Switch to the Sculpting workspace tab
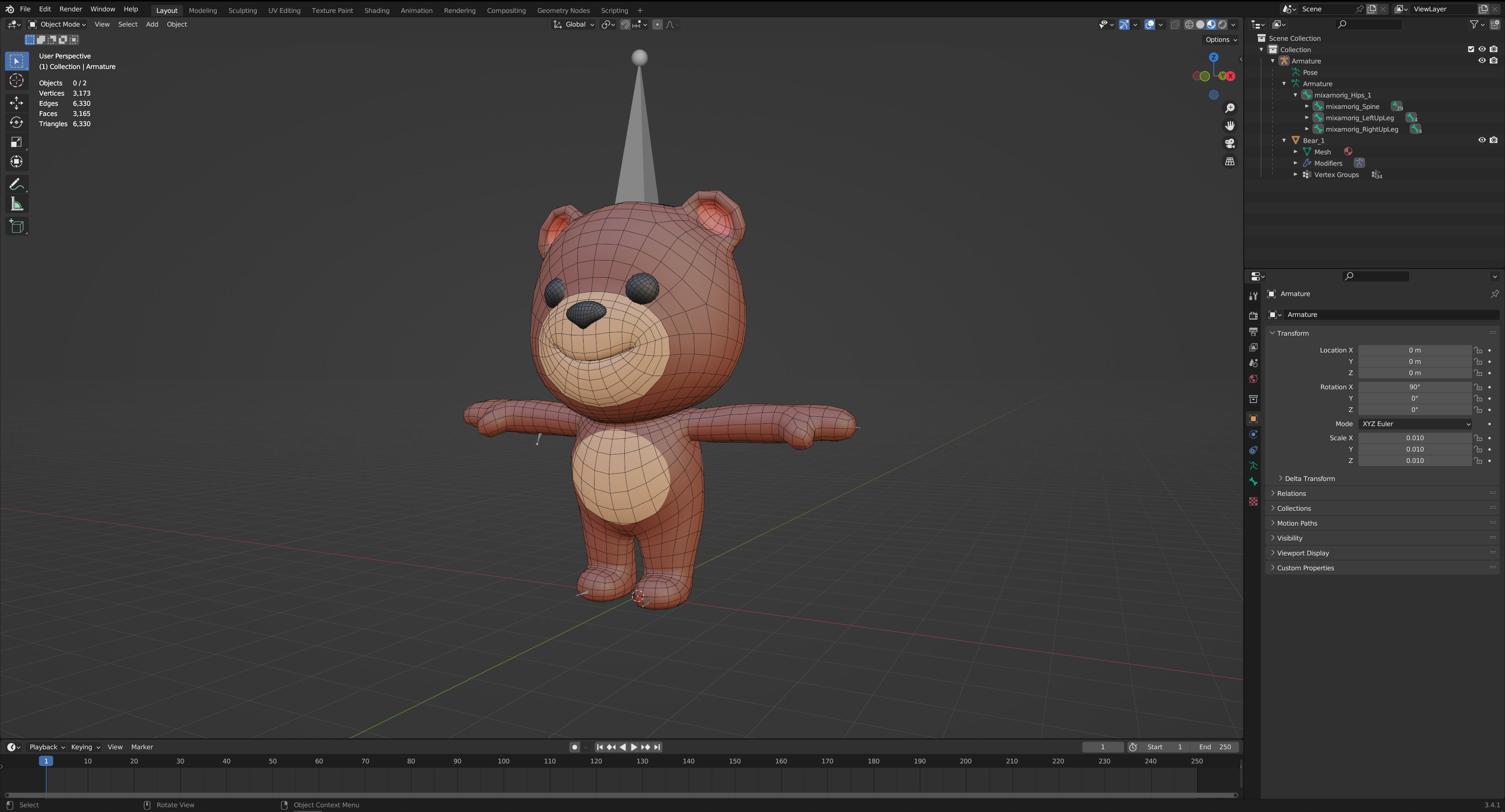The height and width of the screenshot is (812, 1505). 243,11
